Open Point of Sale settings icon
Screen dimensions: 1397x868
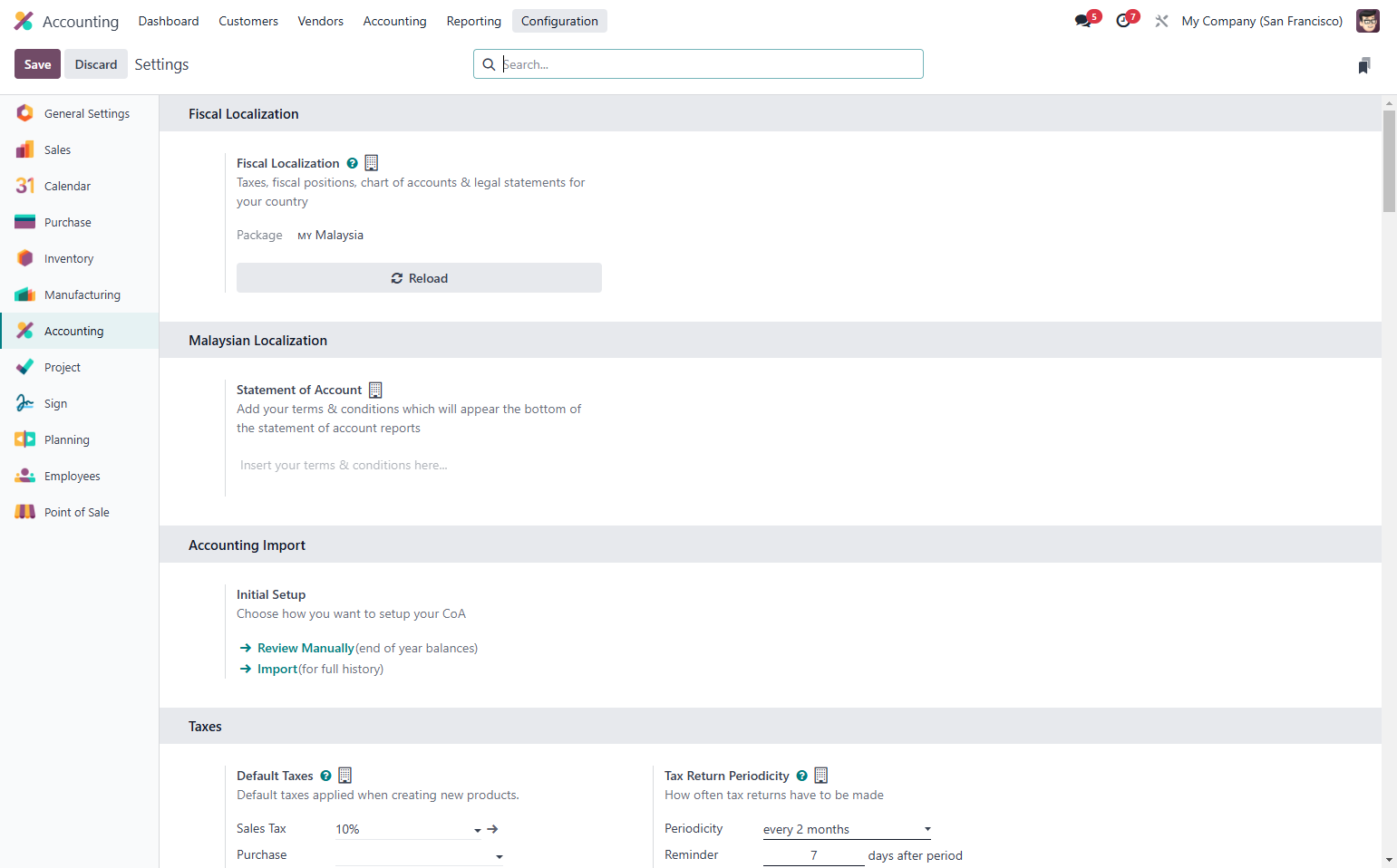click(25, 512)
